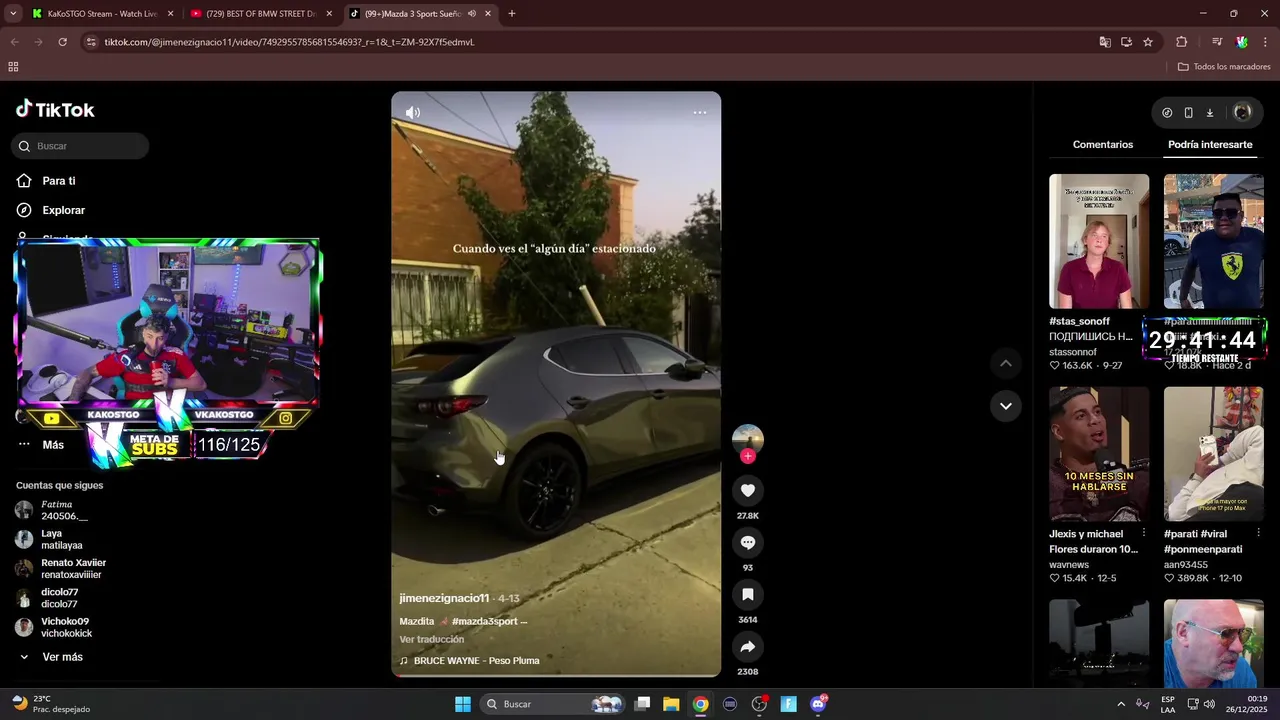This screenshot has width=1280, height=720.
Task: Open Chrome extensions puzzle icon
Action: (1181, 42)
